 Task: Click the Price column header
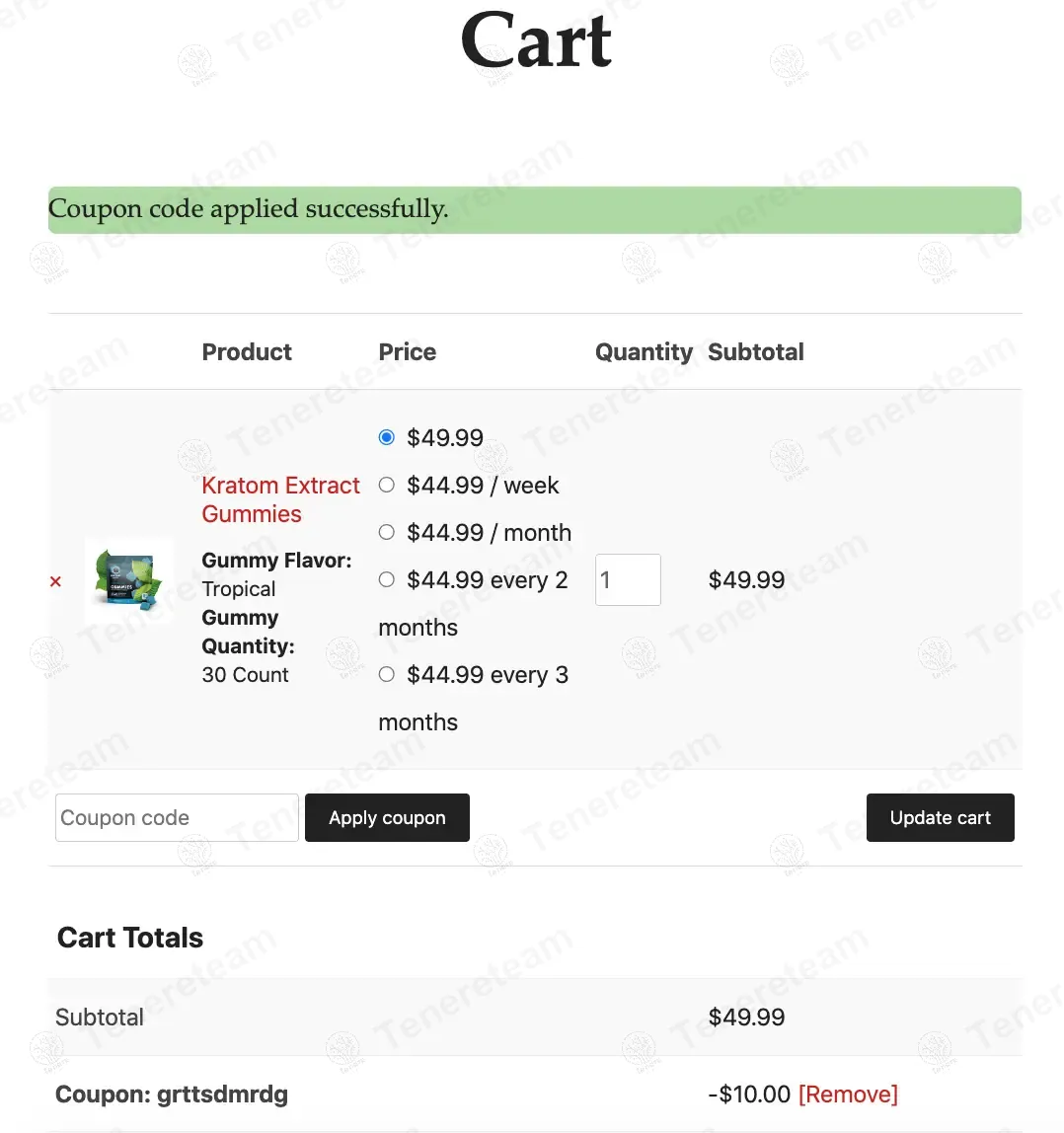tap(407, 352)
